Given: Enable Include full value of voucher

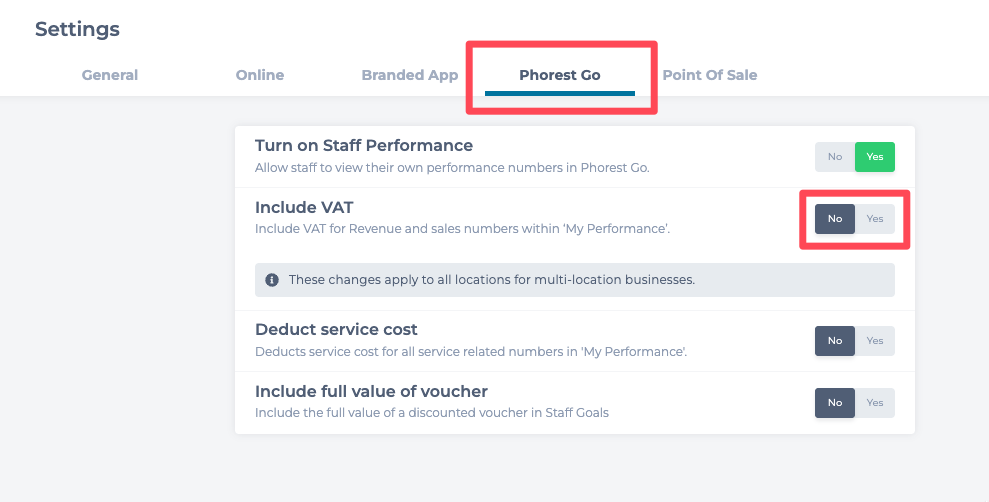Looking at the screenshot, I should pos(875,403).
